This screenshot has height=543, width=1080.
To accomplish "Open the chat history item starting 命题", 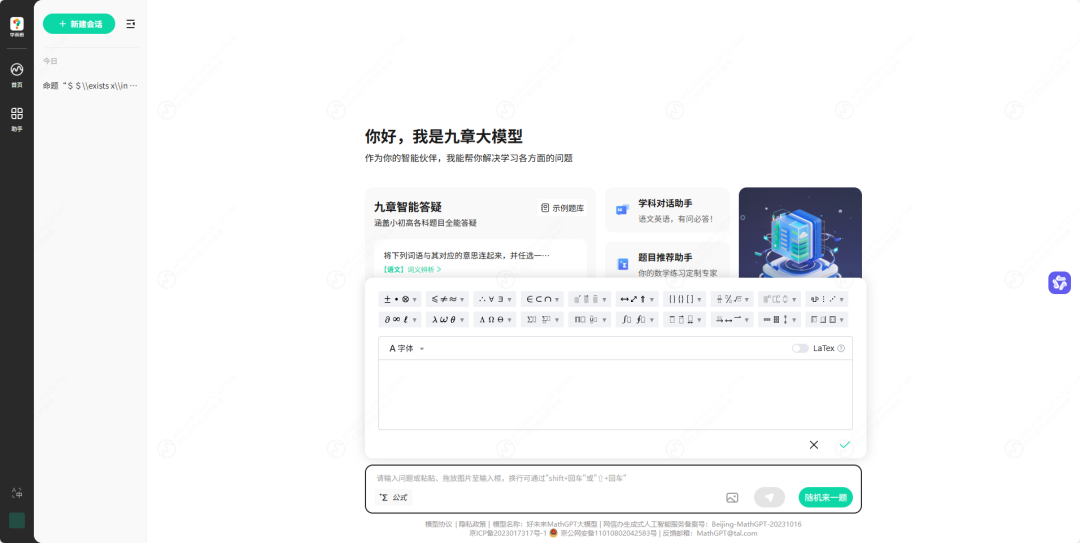I will 90,85.
